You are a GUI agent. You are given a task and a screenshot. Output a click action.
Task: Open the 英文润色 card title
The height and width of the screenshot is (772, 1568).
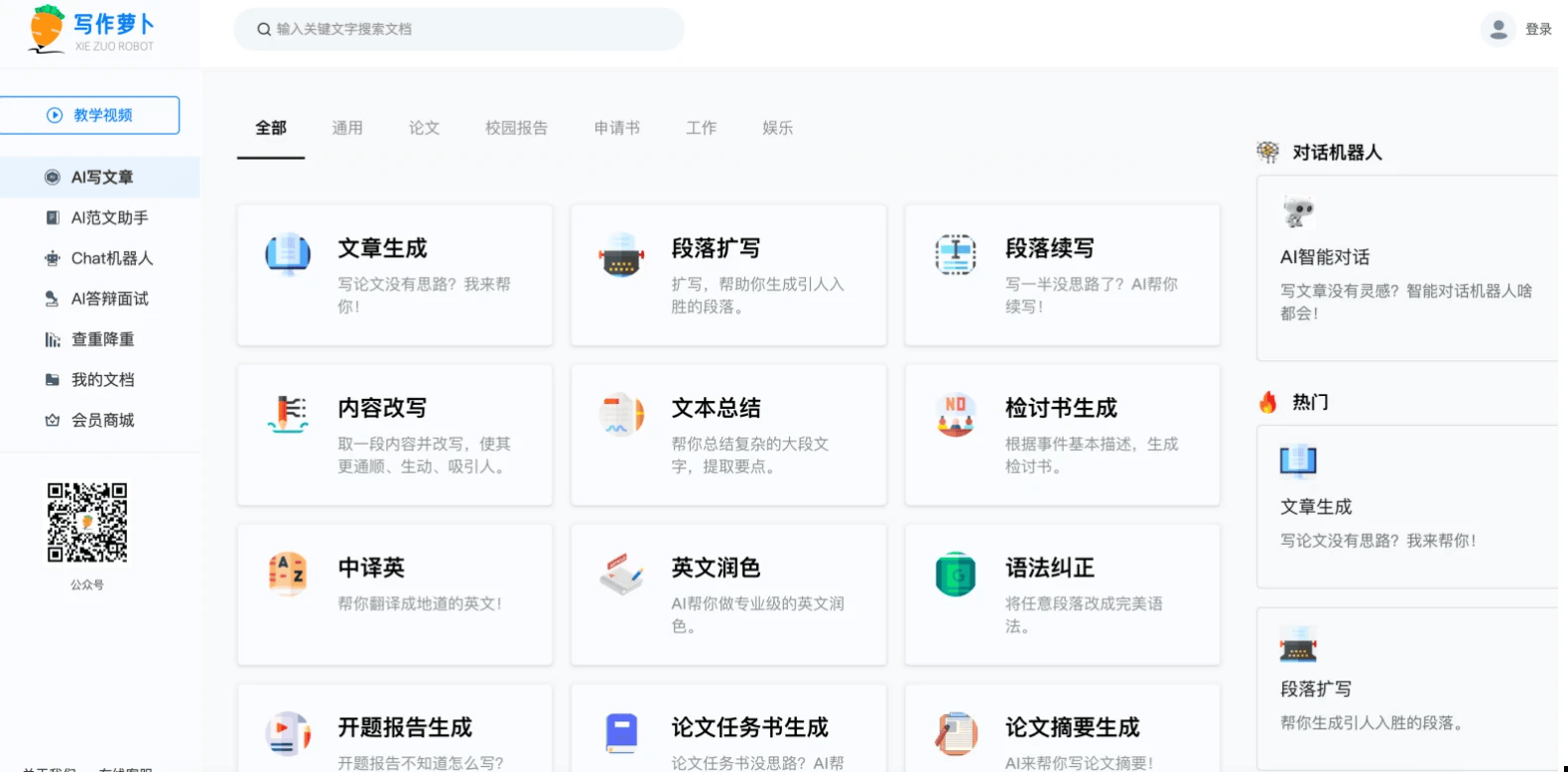click(x=717, y=568)
